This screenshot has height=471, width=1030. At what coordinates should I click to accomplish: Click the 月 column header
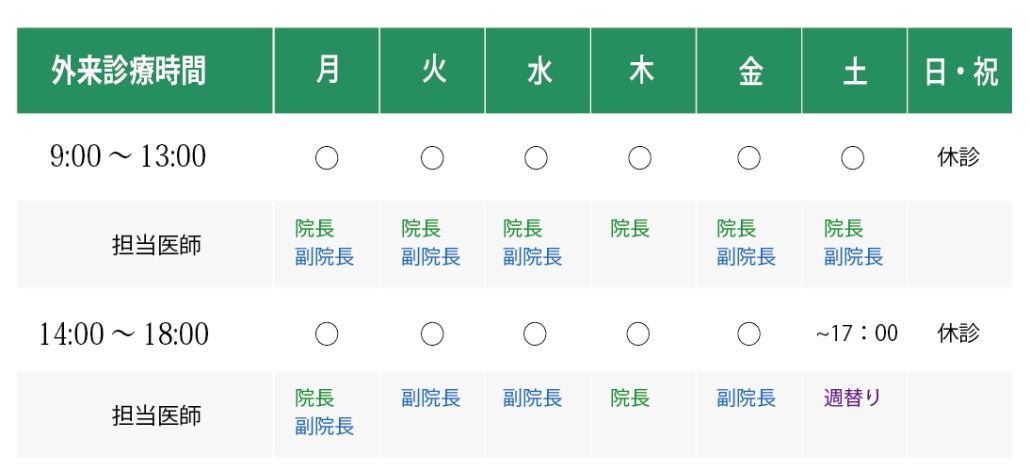pyautogui.click(x=326, y=70)
